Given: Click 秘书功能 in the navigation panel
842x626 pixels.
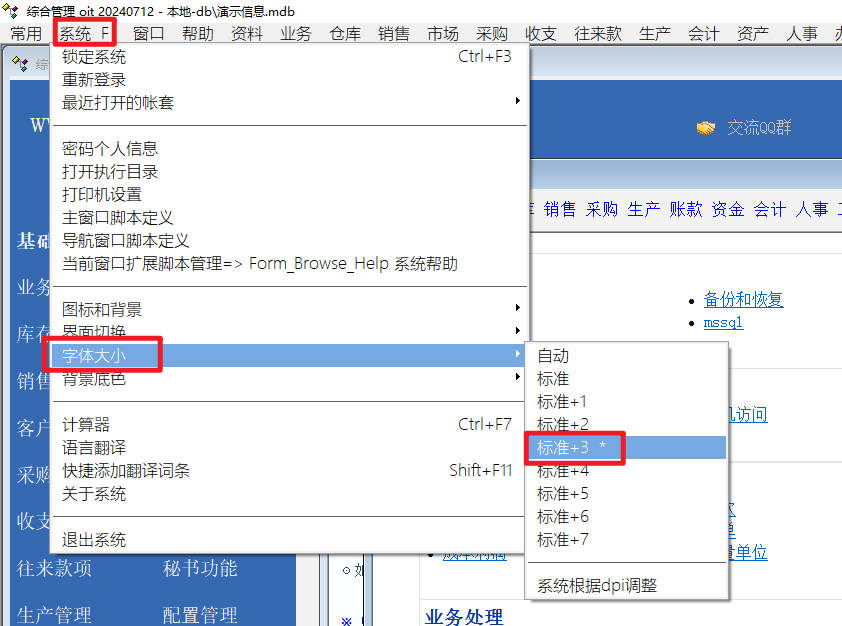Looking at the screenshot, I should (x=200, y=568).
